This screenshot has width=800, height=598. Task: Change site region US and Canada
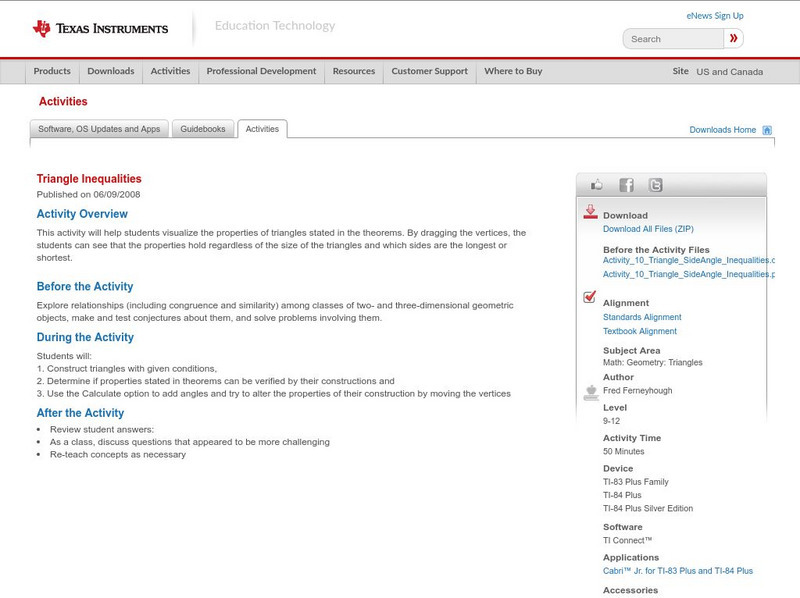tap(730, 72)
